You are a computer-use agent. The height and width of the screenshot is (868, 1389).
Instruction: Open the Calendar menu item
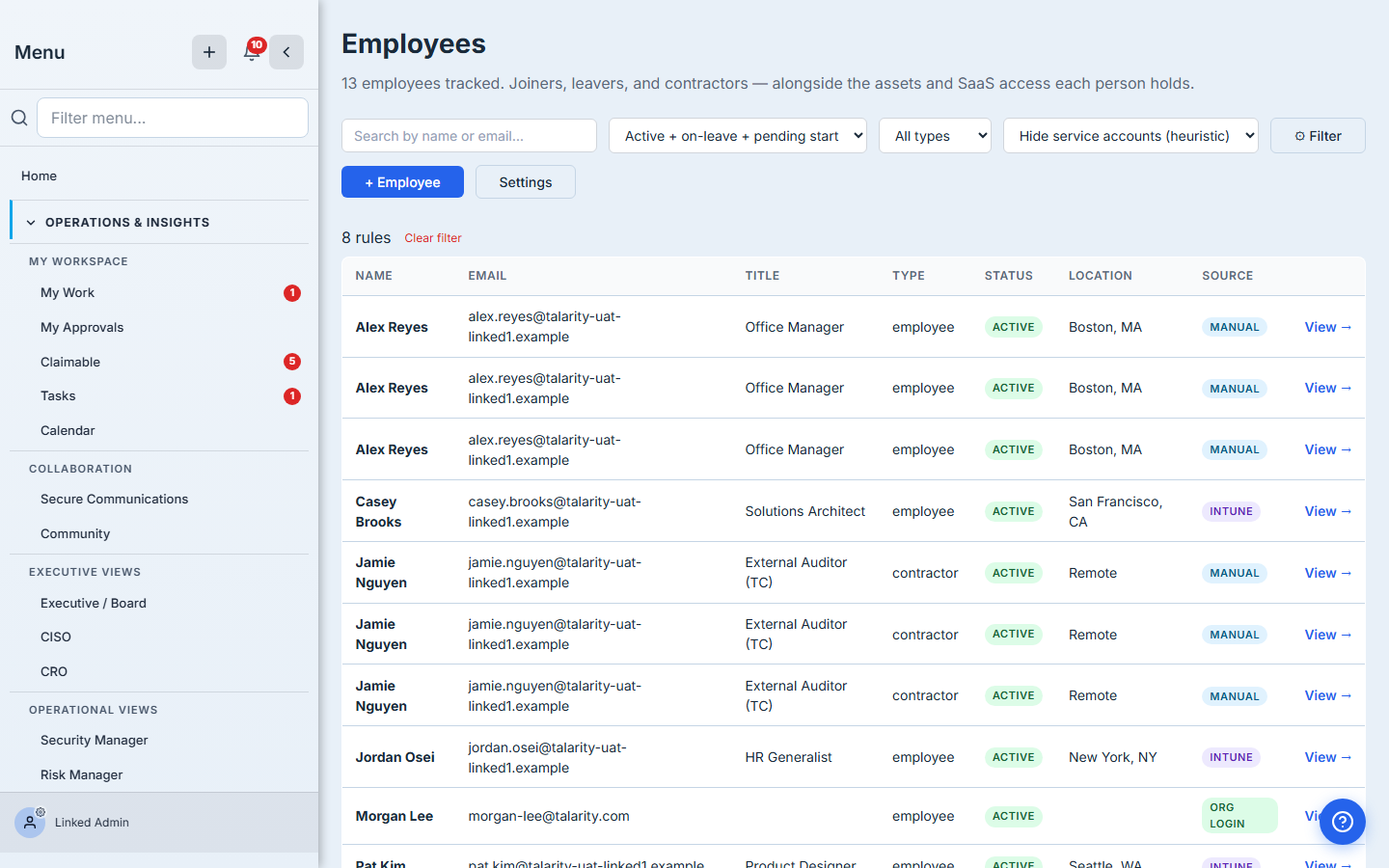coord(68,430)
